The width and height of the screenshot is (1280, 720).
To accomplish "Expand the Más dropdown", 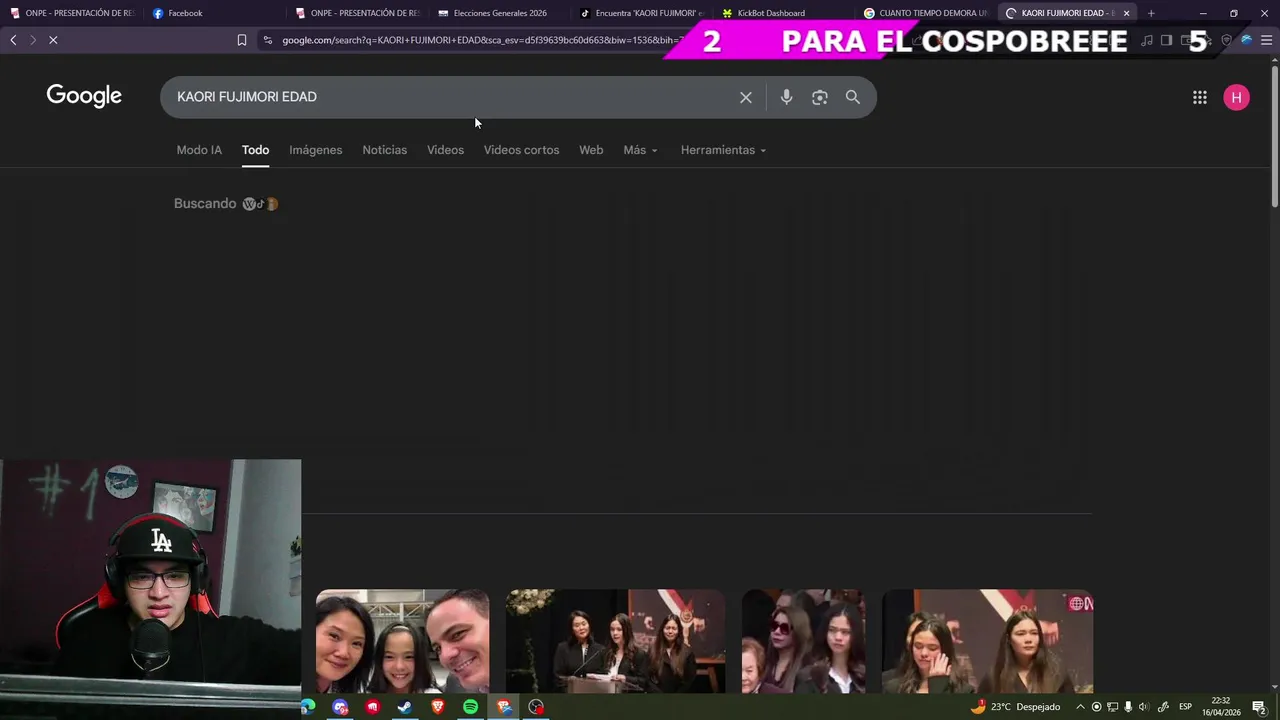I will 640,150.
